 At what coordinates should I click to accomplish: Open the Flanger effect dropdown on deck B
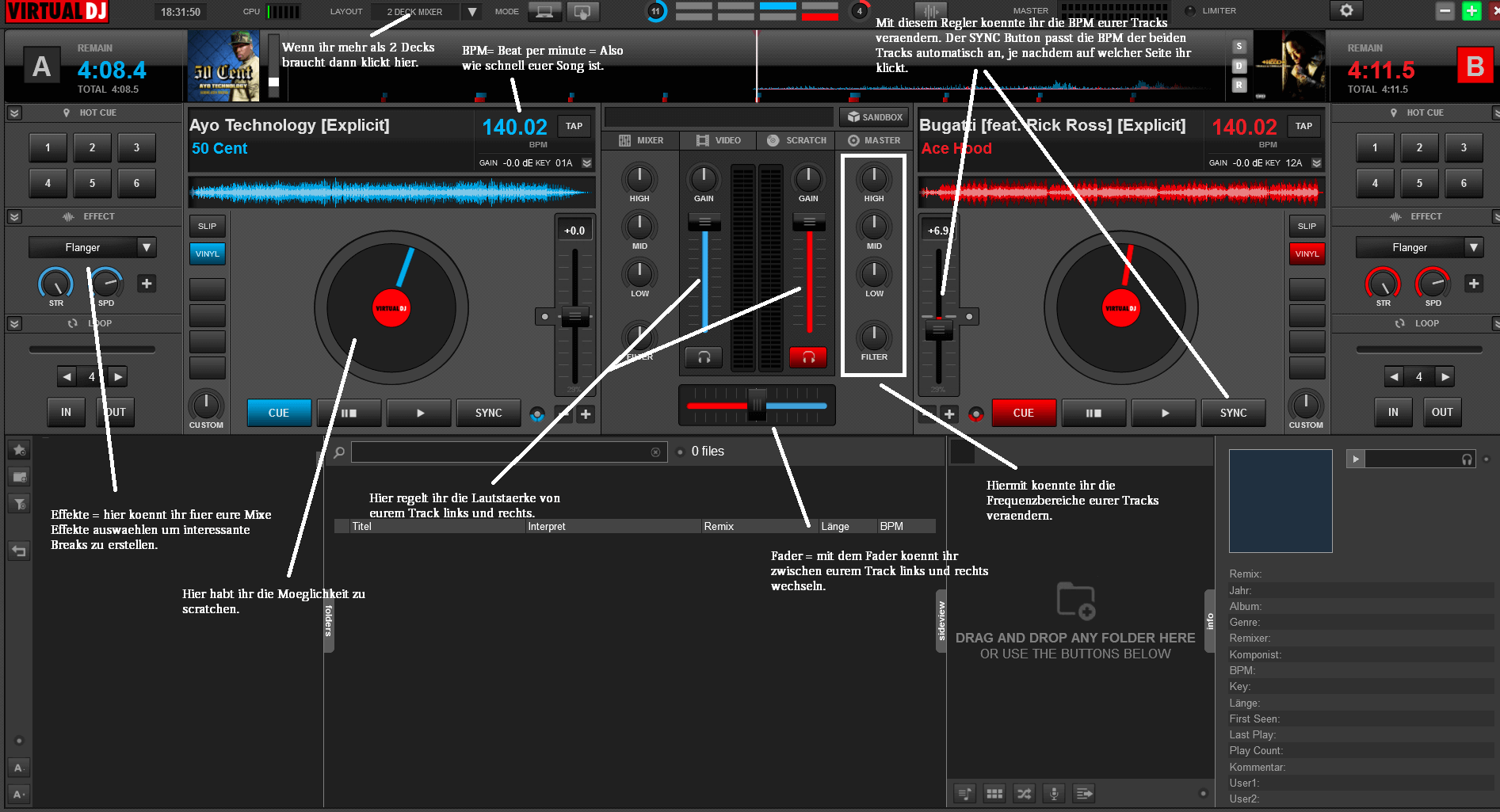[1474, 247]
